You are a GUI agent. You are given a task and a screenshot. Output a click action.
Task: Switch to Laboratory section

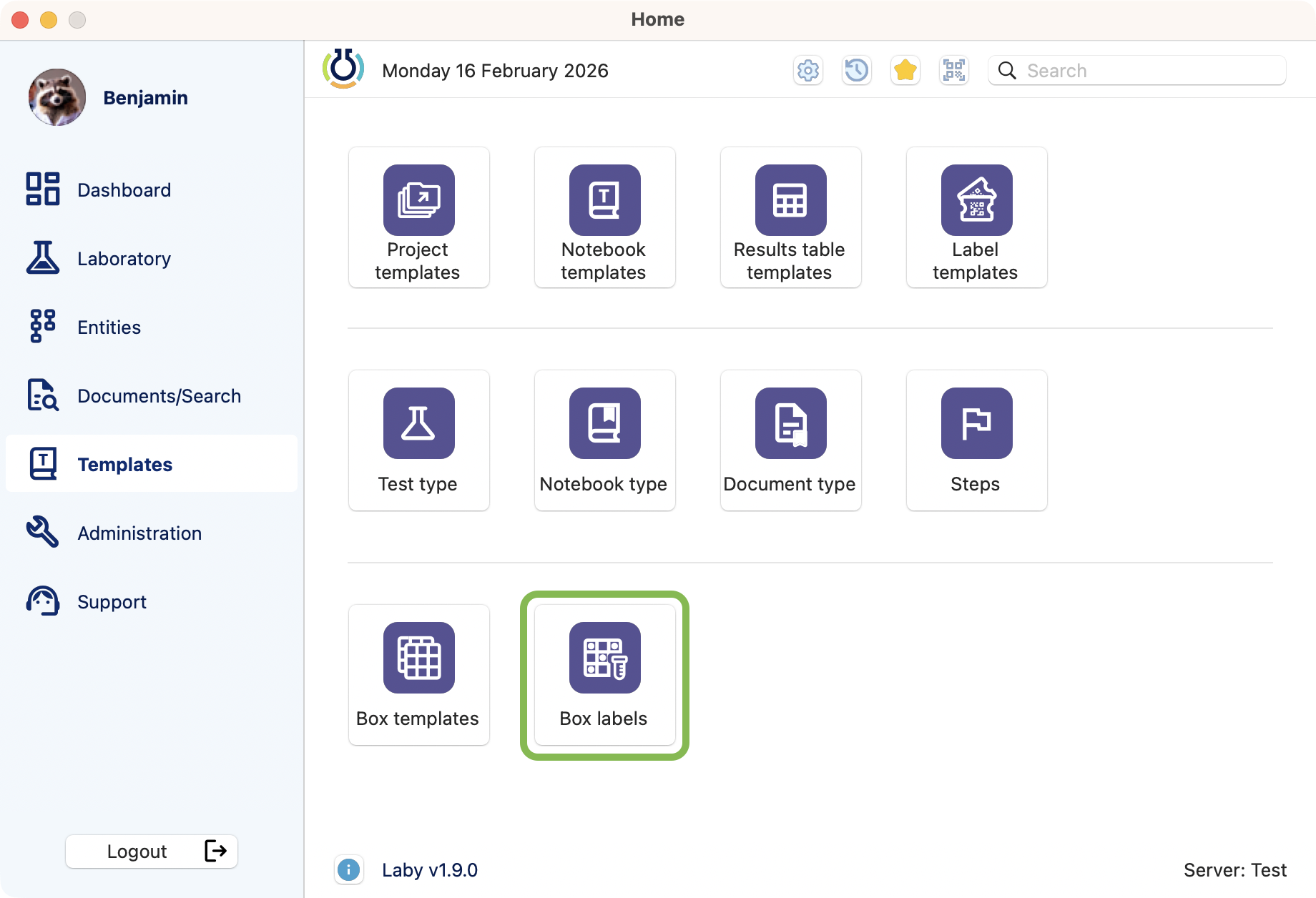pyautogui.click(x=124, y=259)
